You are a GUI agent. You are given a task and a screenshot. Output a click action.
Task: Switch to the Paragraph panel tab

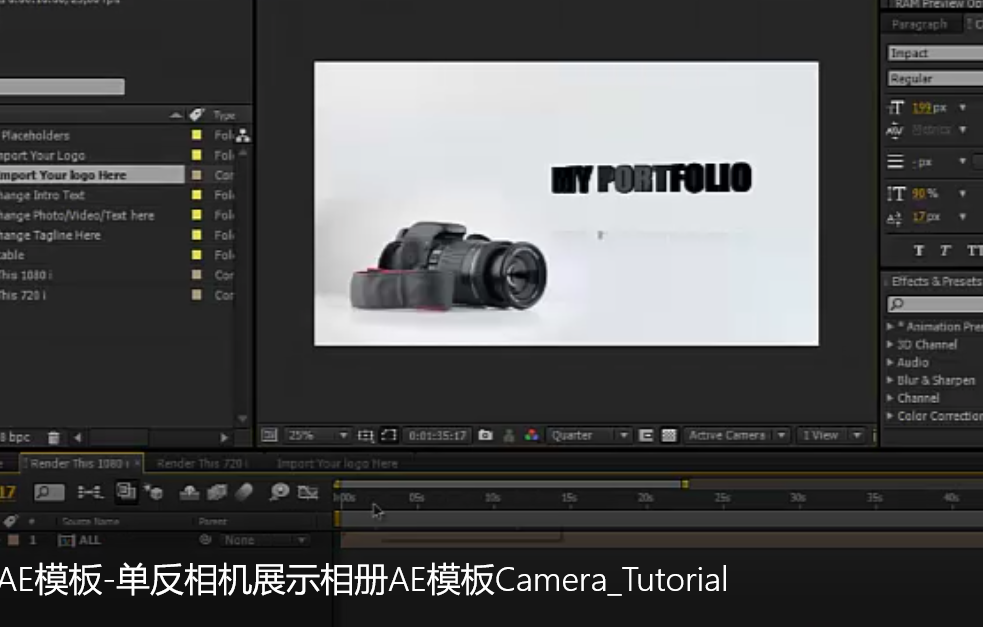coord(919,24)
